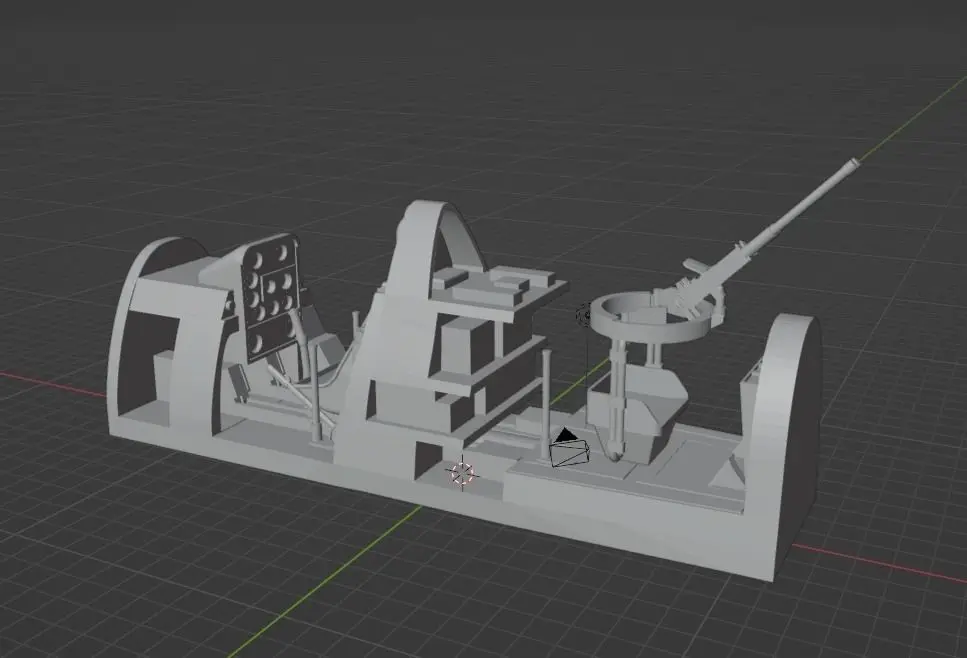
Task: Select the camera object in the viewport
Action: click(569, 450)
